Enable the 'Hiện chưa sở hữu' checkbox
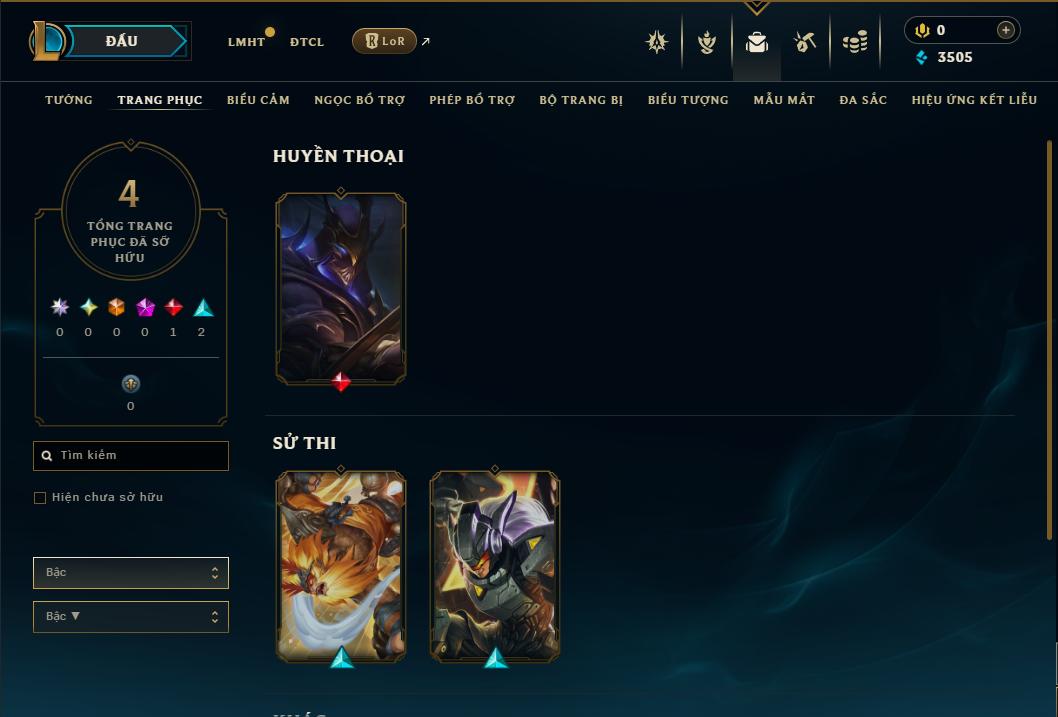 click(40, 498)
